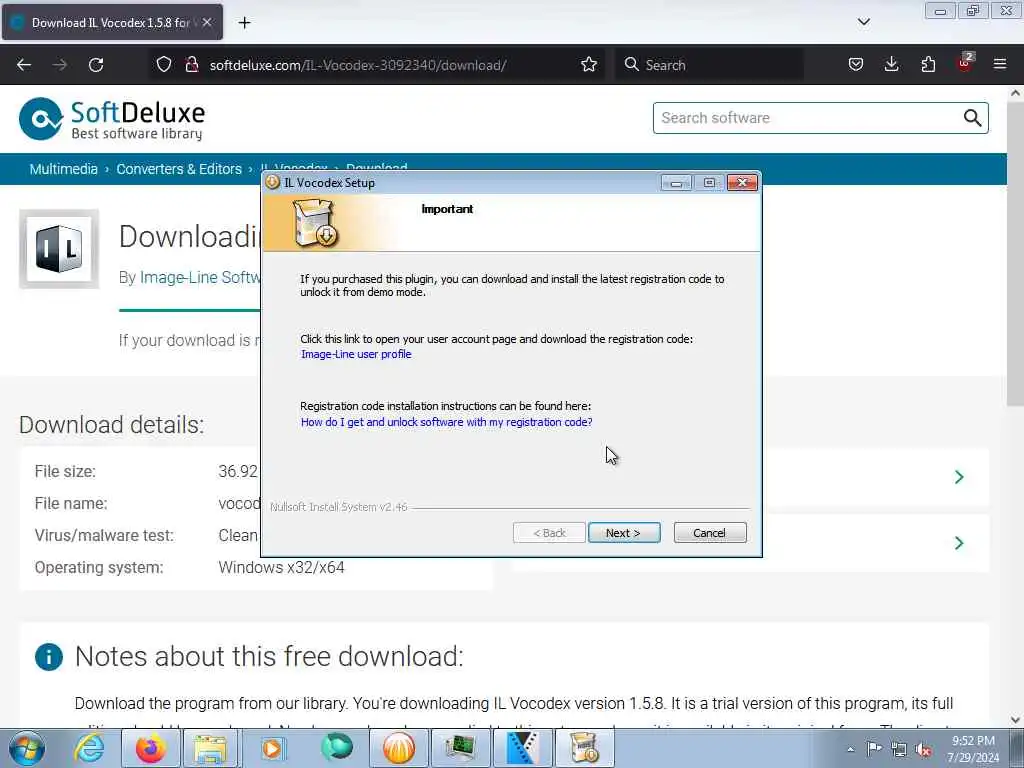Viewport: 1024px width, 768px height.
Task: Cancel the IL Vocodex Setup
Action: [709, 533]
